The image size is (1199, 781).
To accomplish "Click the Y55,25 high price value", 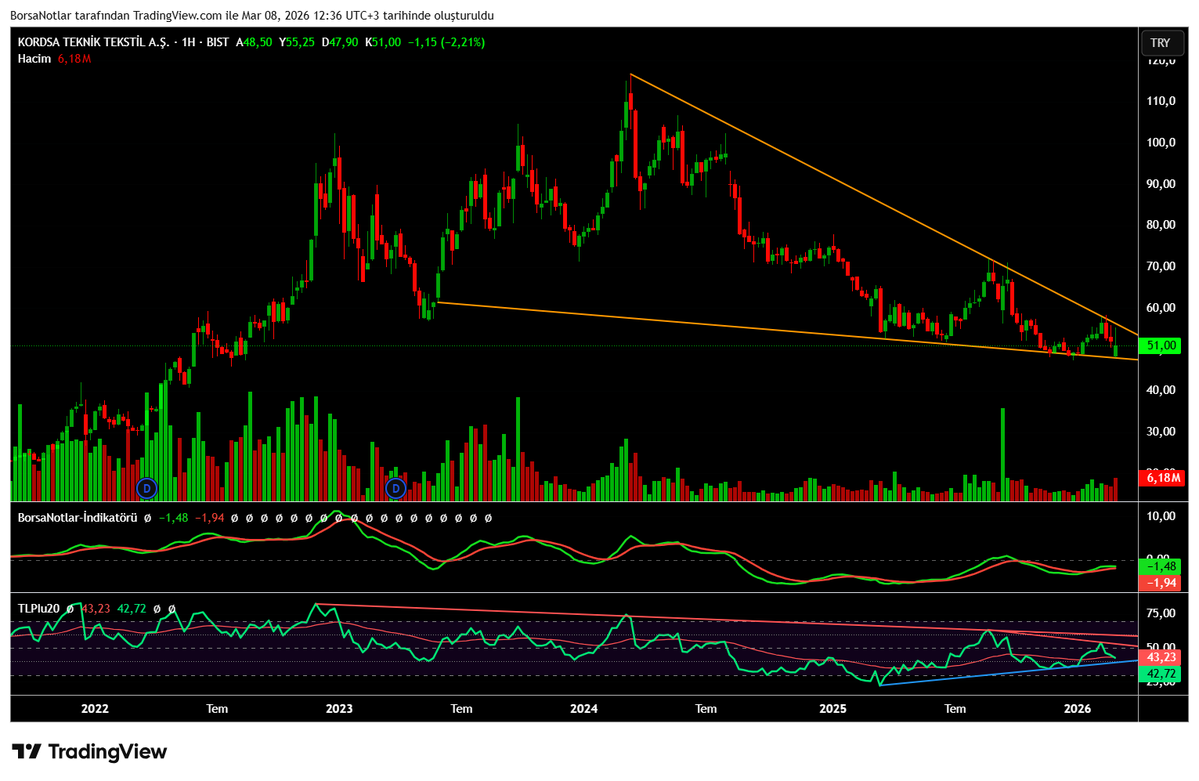I will (x=297, y=42).
